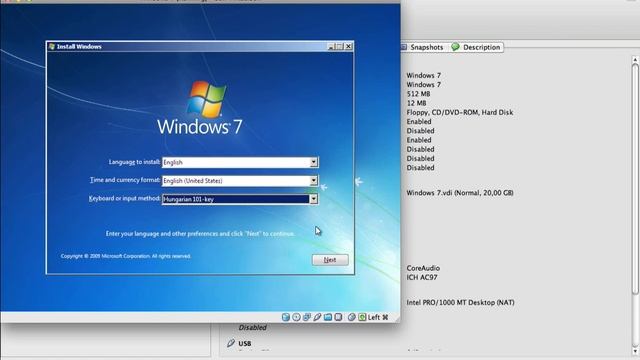Click the network adapter status icon
Viewport: 640px width, 360px height.
307,317
